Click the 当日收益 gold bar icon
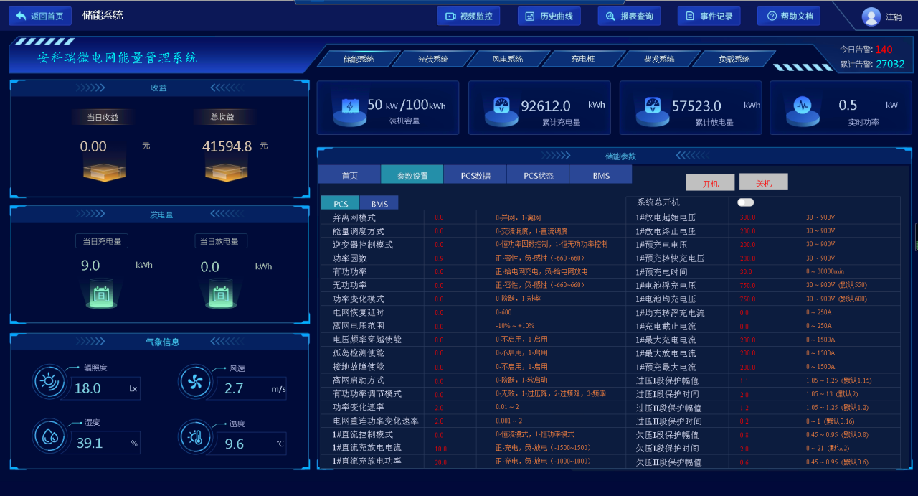Screen dimensions: 919x496 tap(104, 172)
